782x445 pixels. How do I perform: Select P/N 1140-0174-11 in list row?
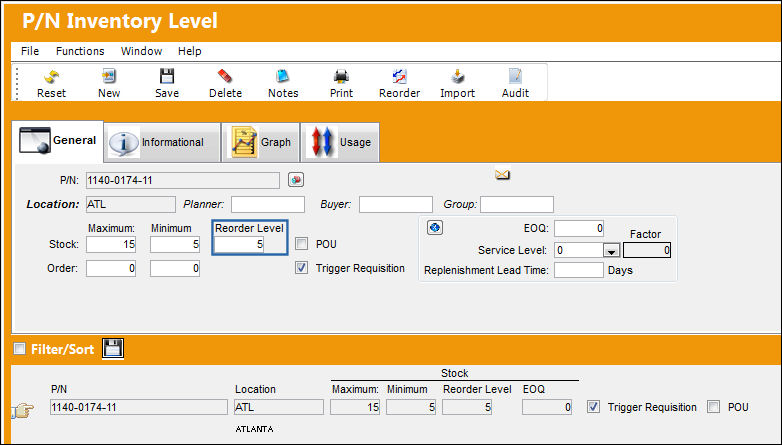click(139, 407)
